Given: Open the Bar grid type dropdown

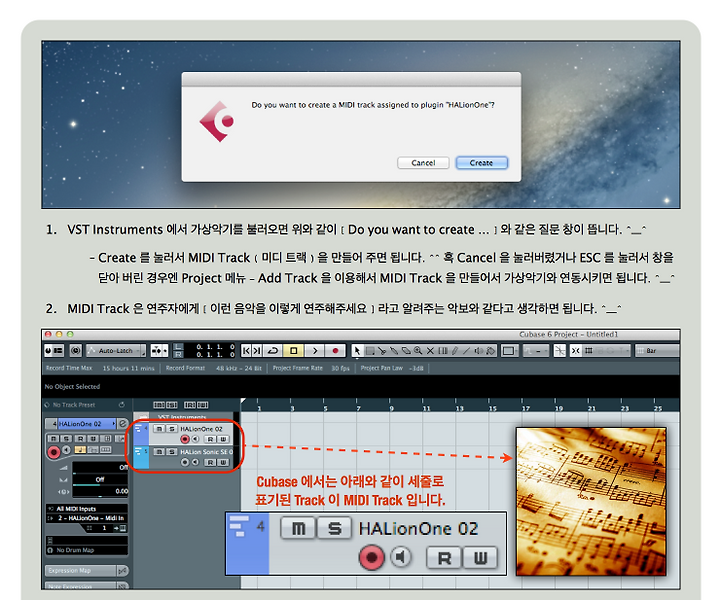Looking at the screenshot, I should (656, 351).
